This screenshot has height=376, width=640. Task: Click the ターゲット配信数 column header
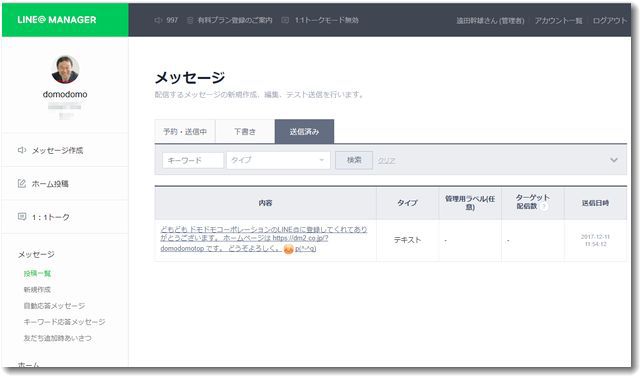[532, 202]
